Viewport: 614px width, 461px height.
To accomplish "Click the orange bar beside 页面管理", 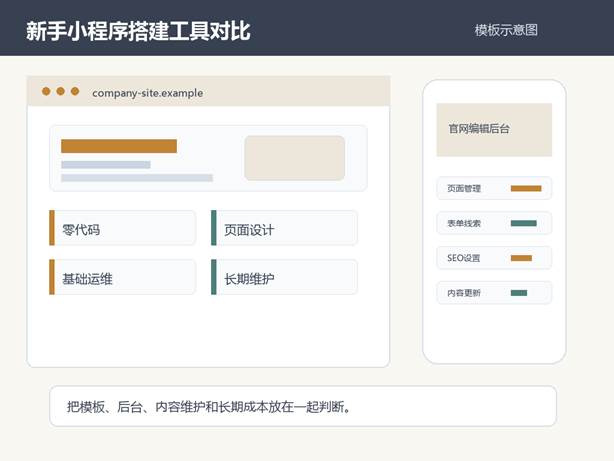I will 526,189.
